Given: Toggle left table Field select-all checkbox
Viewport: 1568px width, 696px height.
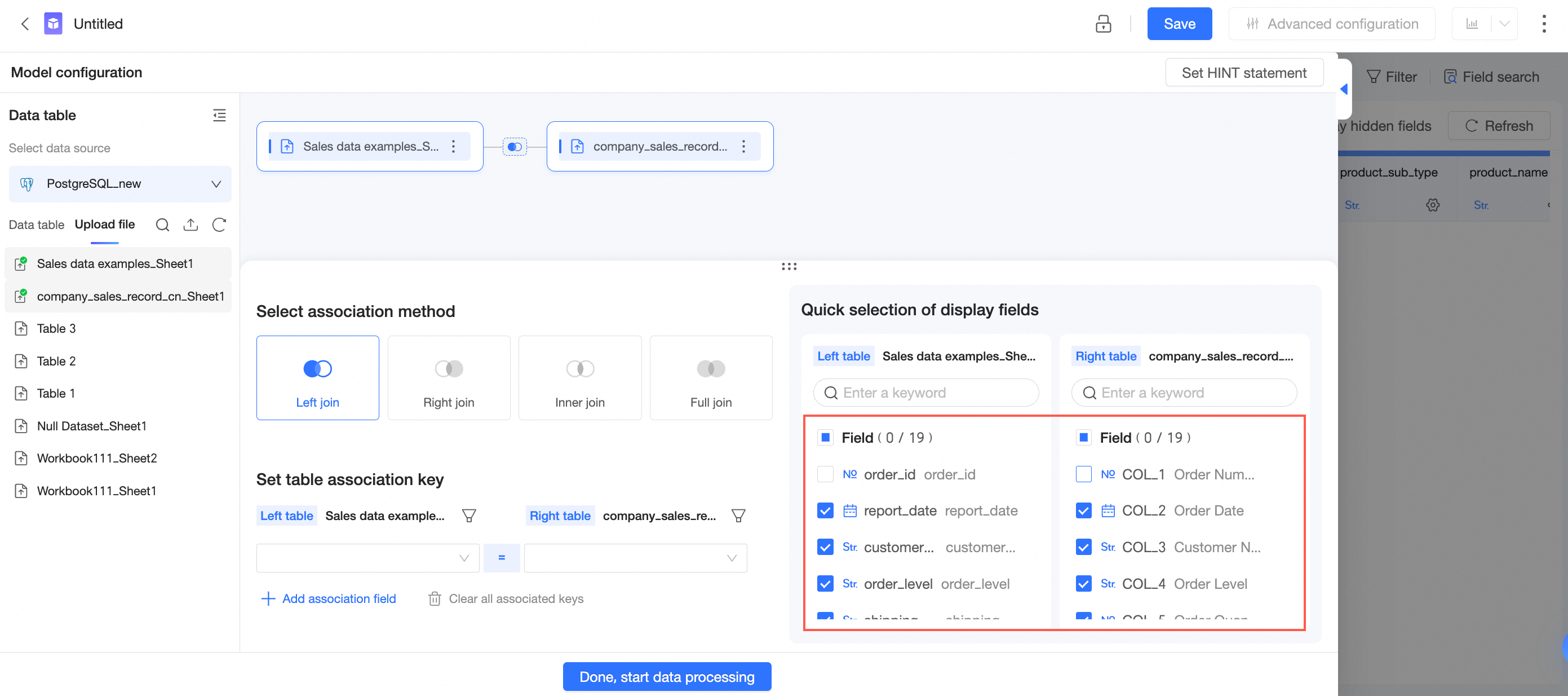Looking at the screenshot, I should (x=825, y=437).
